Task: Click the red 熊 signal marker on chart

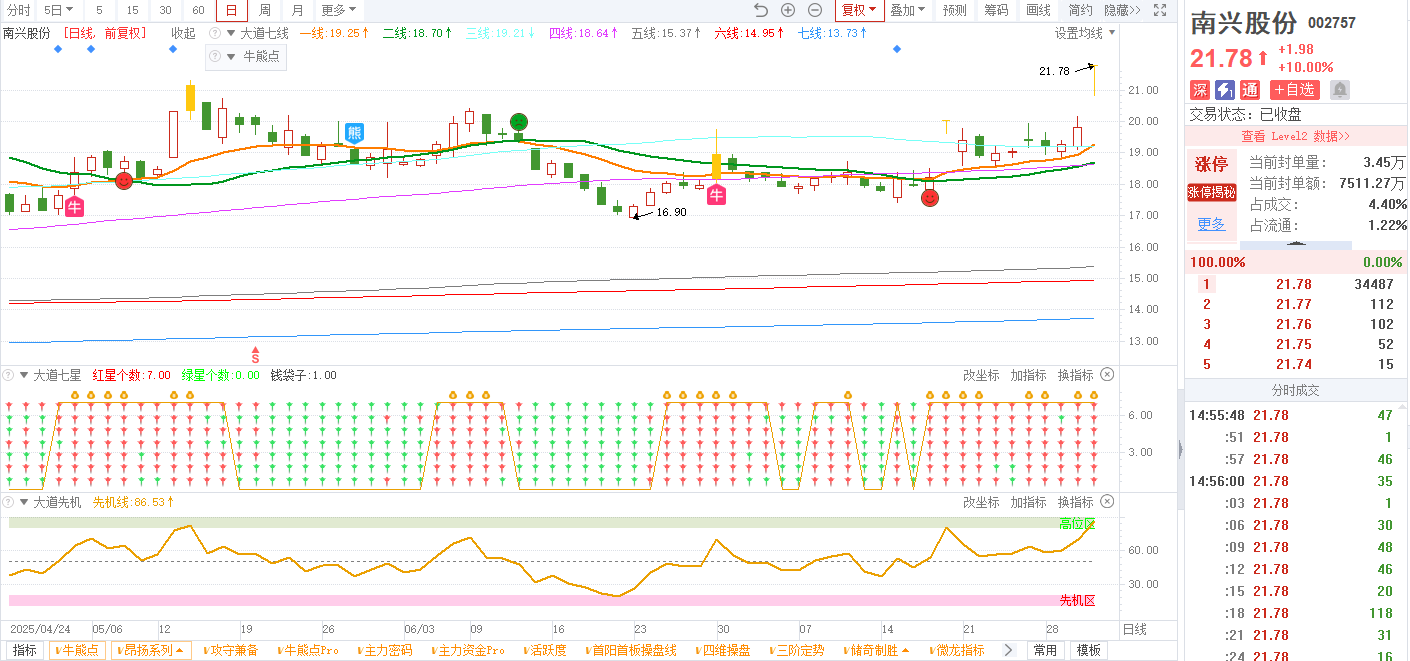Action: tap(354, 133)
